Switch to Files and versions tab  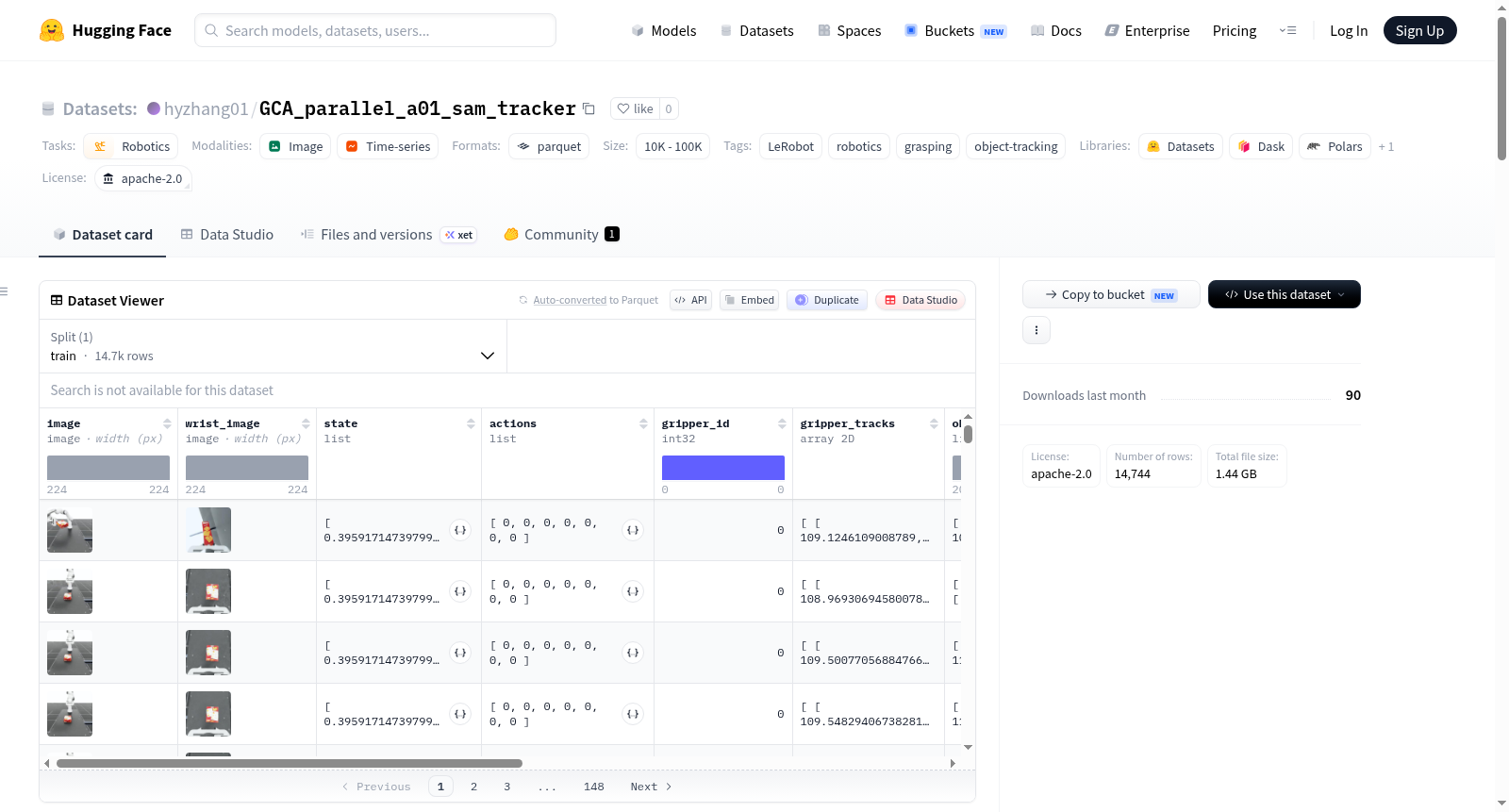(389, 234)
